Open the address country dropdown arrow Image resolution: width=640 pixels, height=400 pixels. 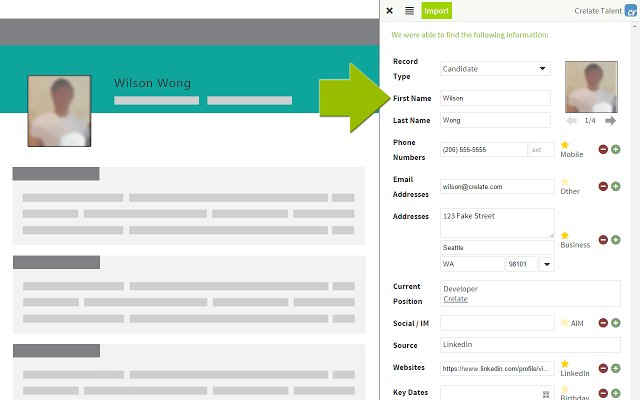(547, 264)
